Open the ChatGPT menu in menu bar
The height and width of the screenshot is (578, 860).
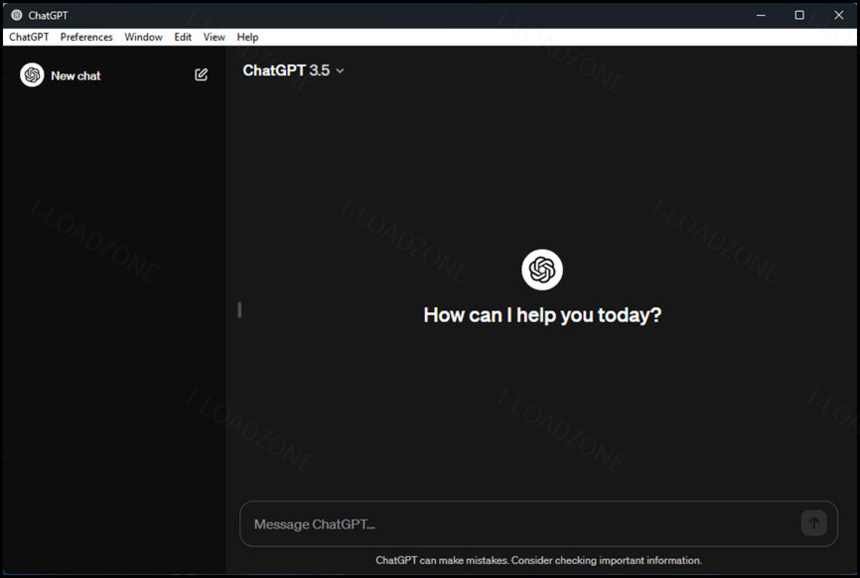29,37
